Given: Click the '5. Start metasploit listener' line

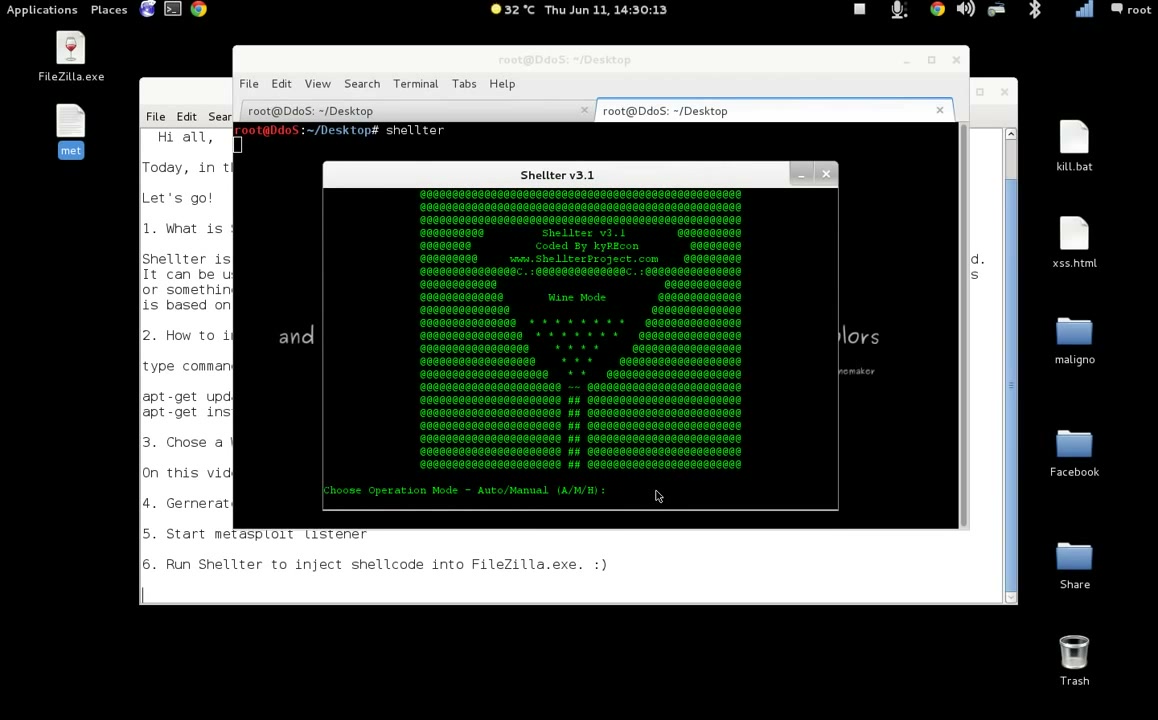Looking at the screenshot, I should [x=254, y=534].
